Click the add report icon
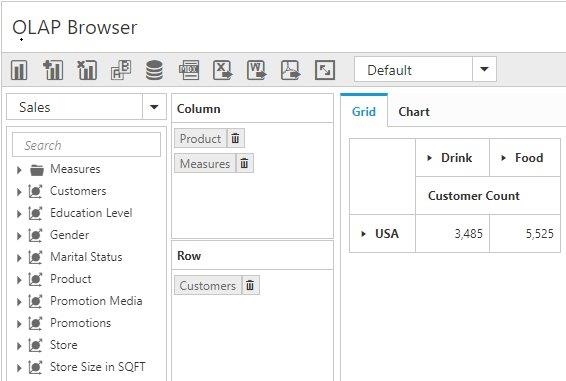566x381 pixels. click(x=53, y=70)
